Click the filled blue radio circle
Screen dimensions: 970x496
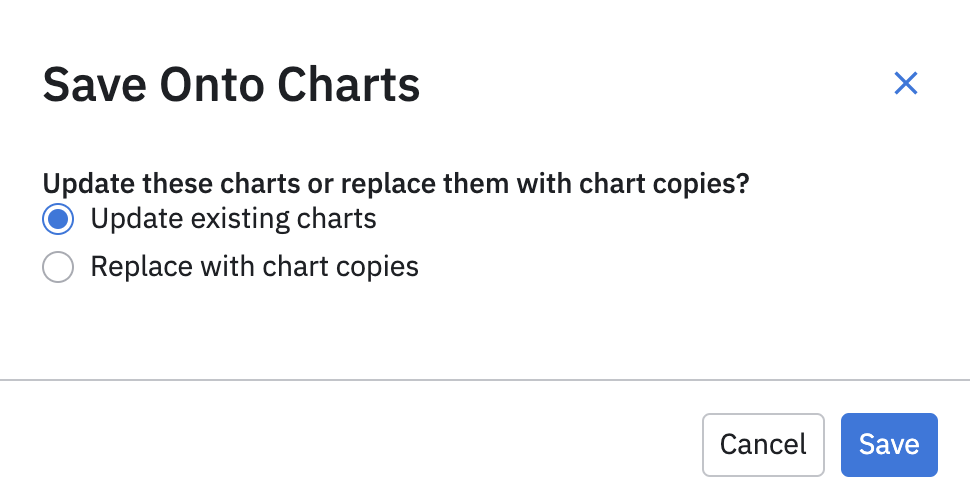coord(58,218)
